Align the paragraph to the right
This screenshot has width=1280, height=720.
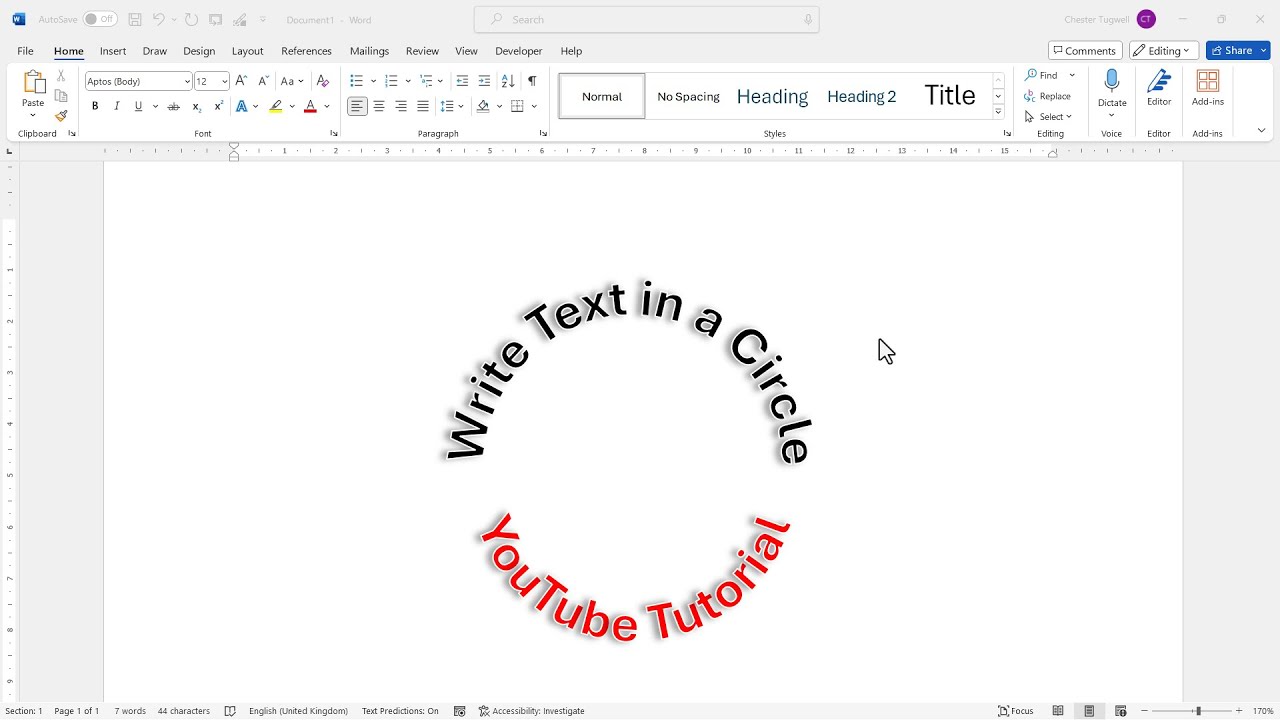401,106
